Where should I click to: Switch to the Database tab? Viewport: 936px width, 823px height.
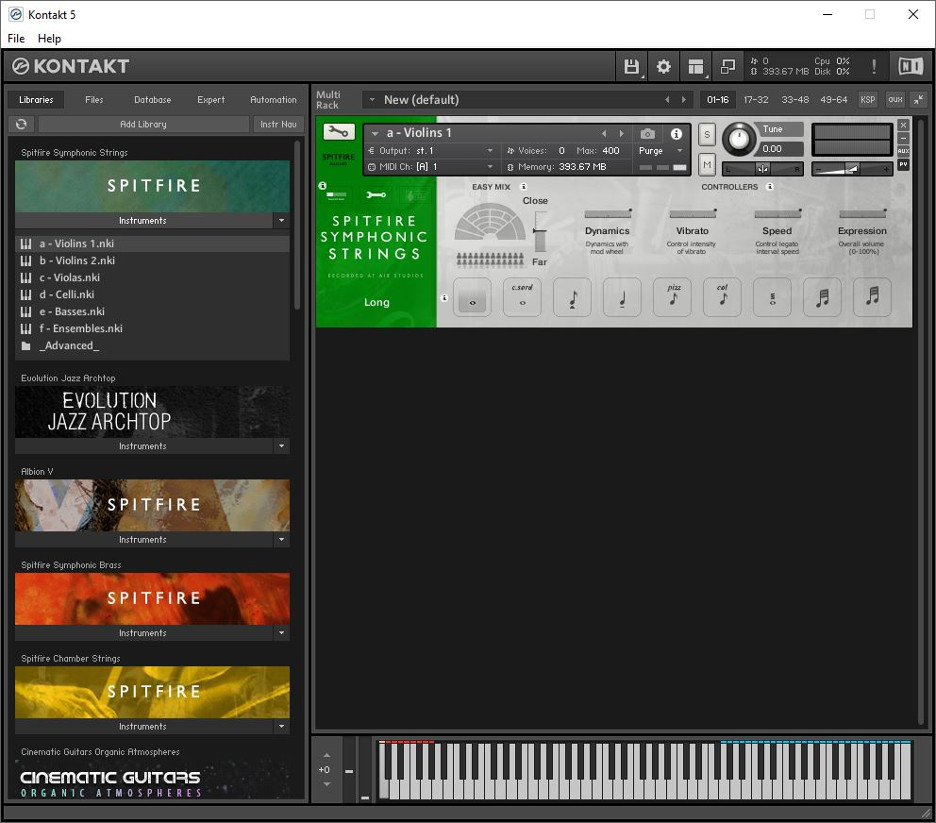(x=152, y=100)
